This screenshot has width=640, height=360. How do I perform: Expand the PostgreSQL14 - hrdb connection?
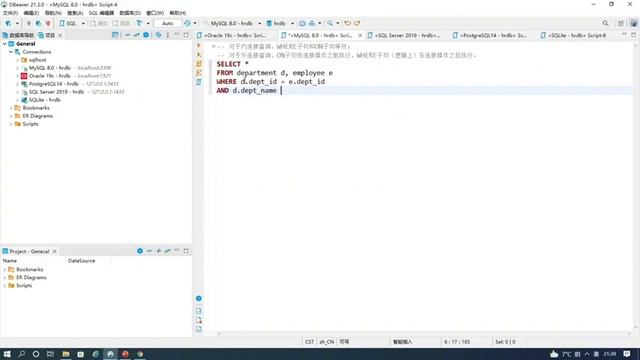pyautogui.click(x=17, y=84)
